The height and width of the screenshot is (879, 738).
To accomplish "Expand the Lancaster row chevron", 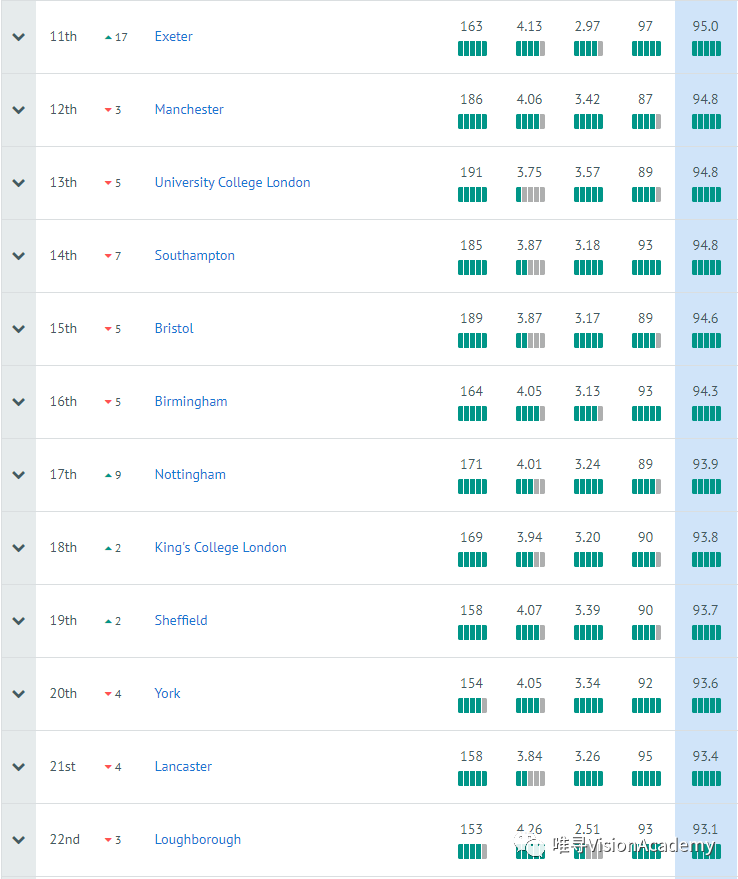I will click(x=19, y=766).
